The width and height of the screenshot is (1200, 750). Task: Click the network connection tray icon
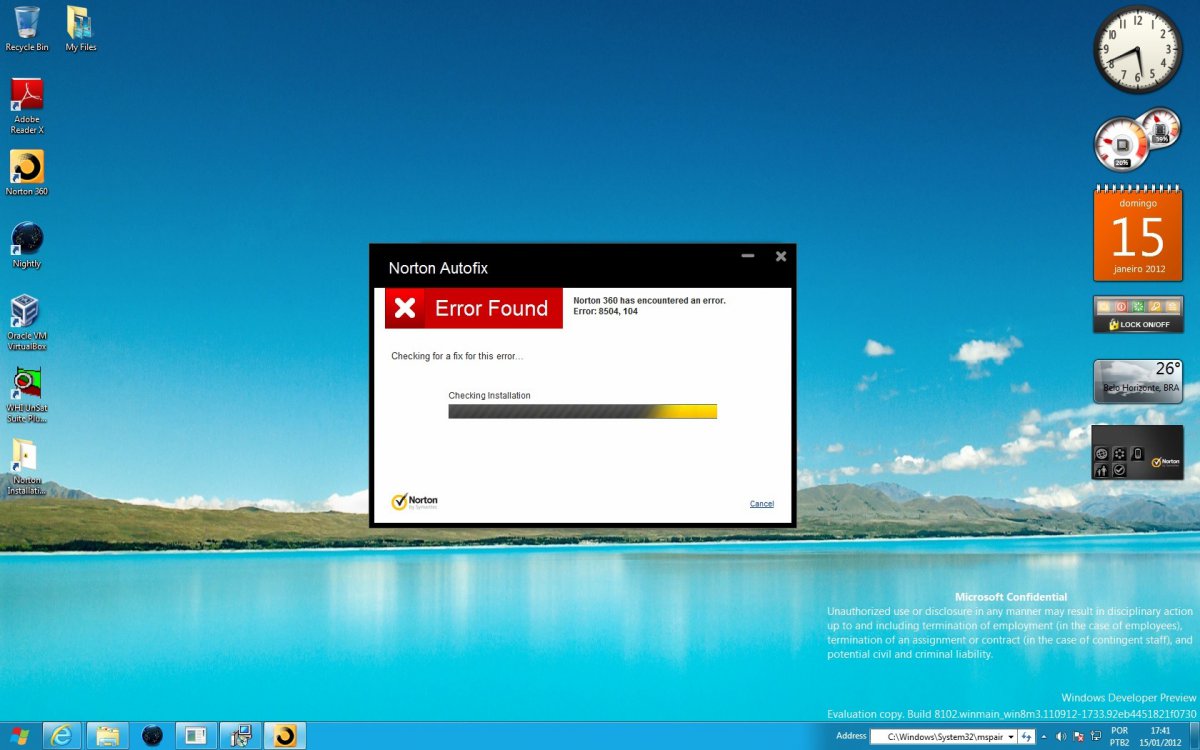click(1096, 737)
